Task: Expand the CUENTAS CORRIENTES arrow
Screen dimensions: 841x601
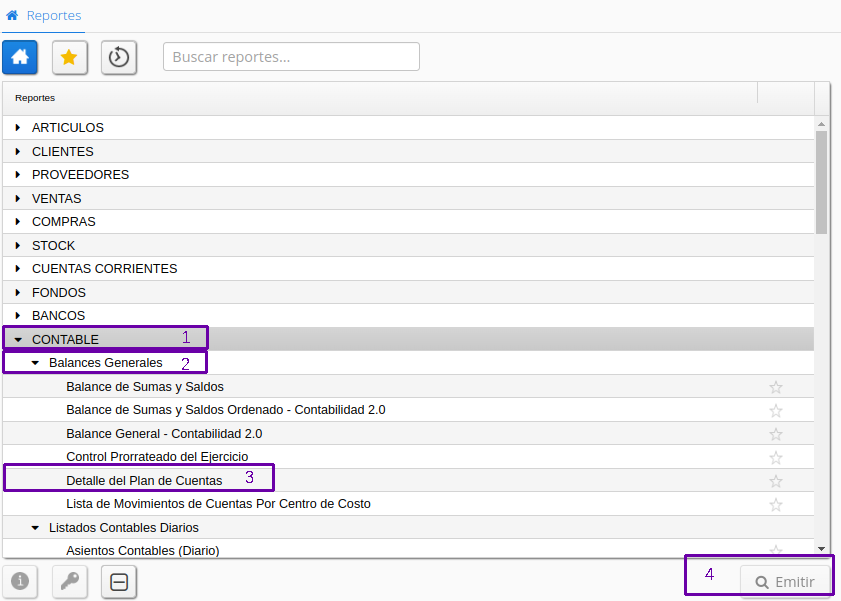Action: (18, 269)
